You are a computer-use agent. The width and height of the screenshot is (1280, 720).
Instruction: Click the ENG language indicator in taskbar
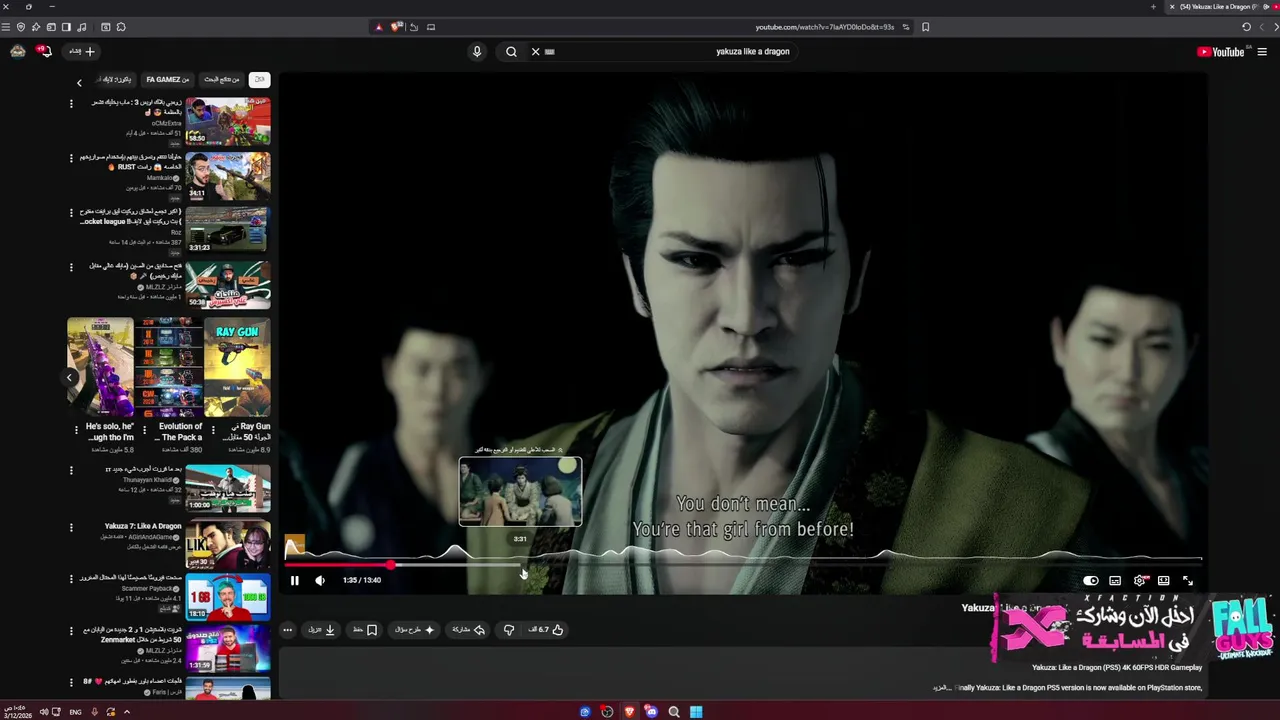[x=75, y=712]
